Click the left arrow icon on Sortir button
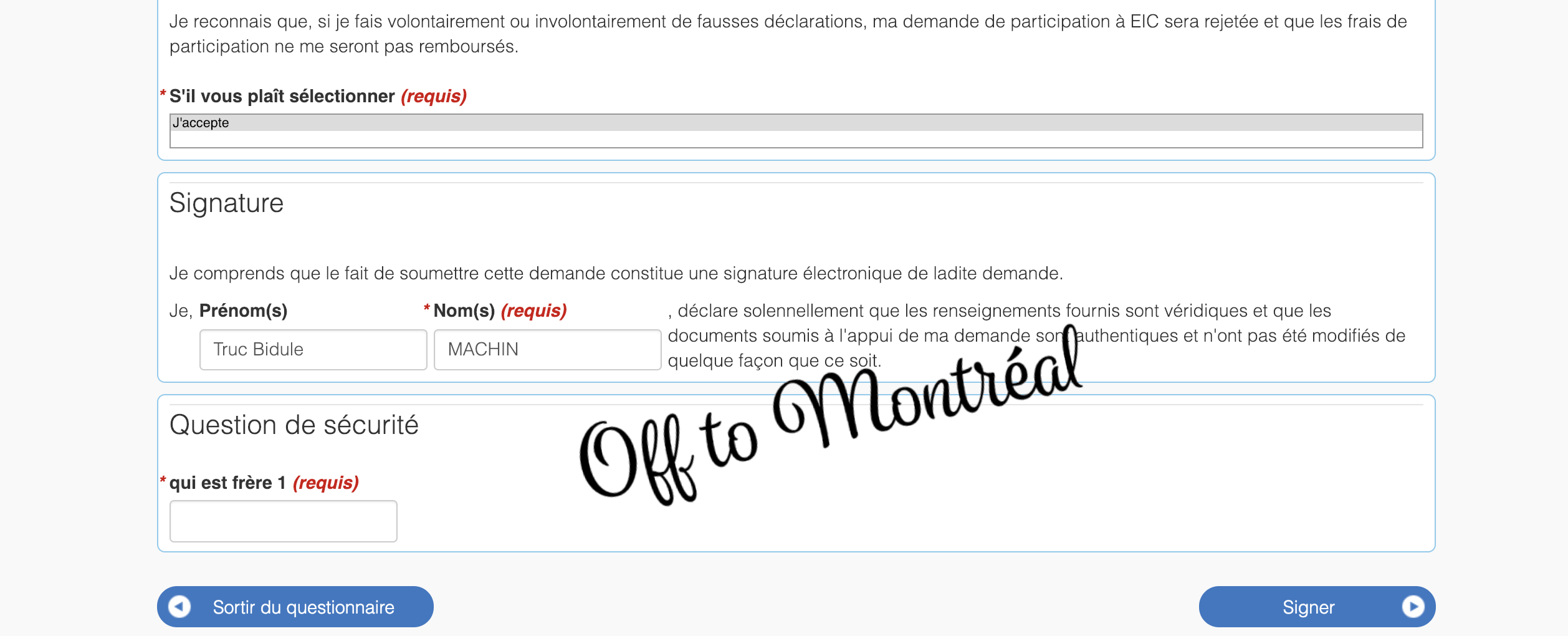This screenshot has height=636, width=1568. (179, 607)
